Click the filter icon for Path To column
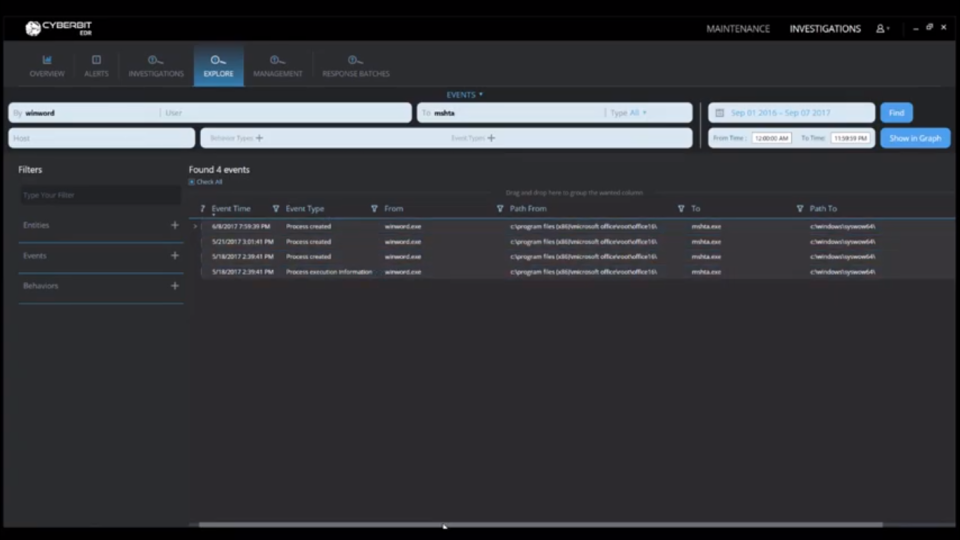 tap(800, 209)
